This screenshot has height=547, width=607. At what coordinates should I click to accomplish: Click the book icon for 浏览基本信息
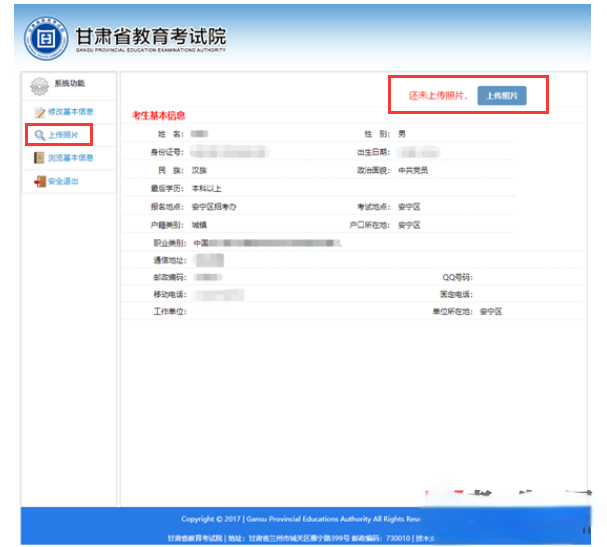pyautogui.click(x=39, y=158)
